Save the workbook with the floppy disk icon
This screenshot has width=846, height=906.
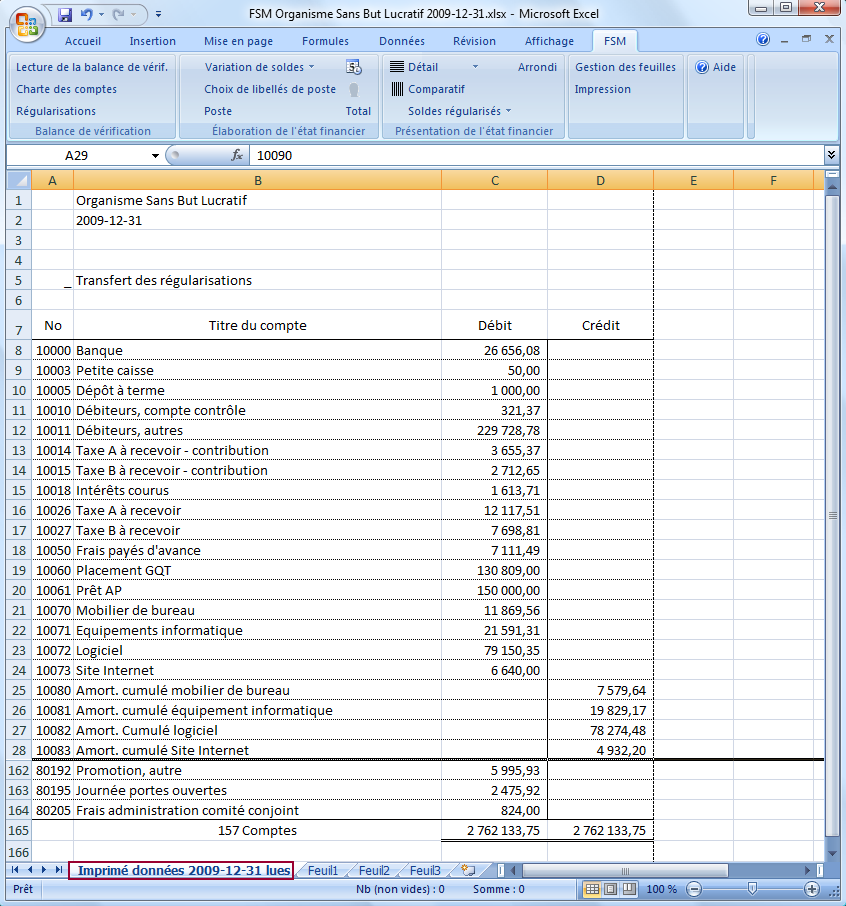[x=65, y=15]
